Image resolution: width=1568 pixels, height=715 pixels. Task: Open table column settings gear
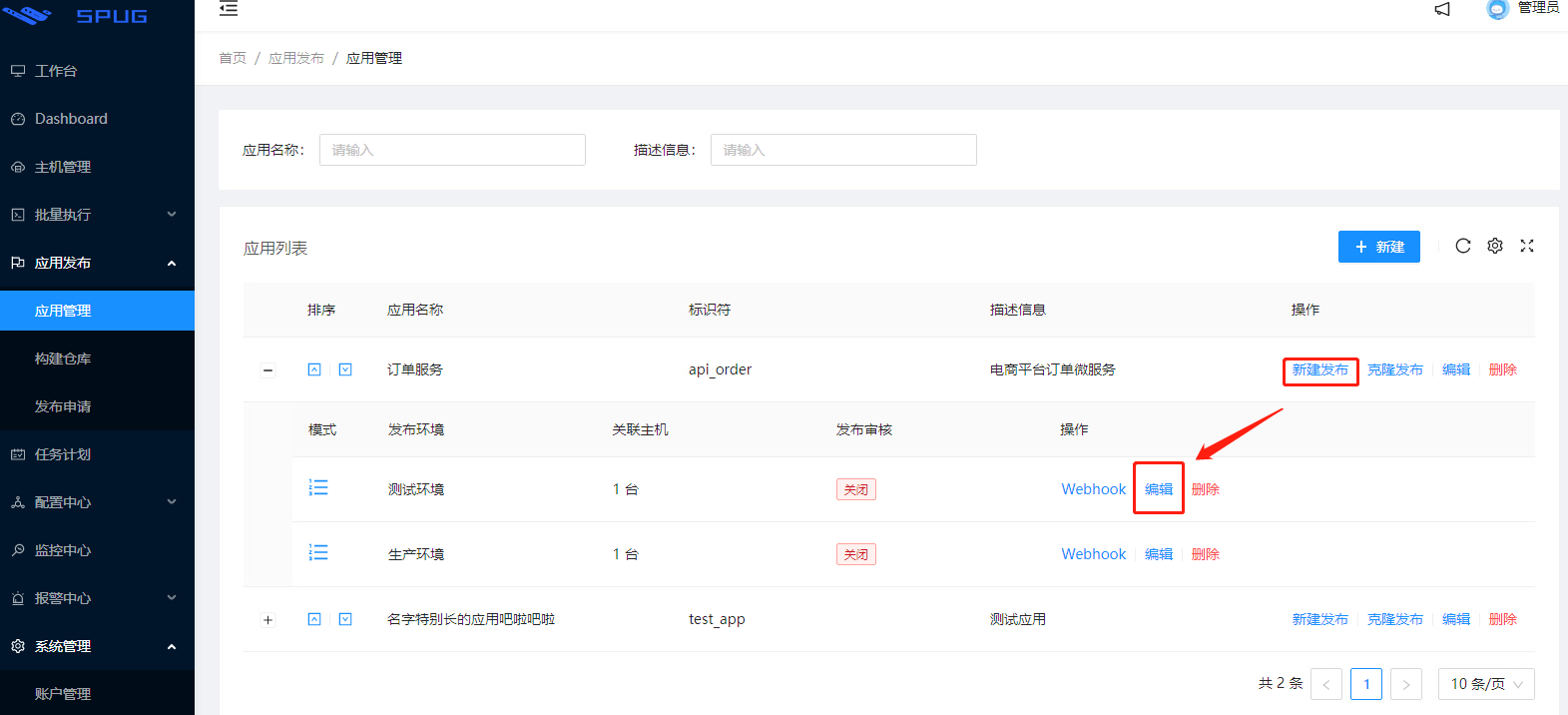1495,246
